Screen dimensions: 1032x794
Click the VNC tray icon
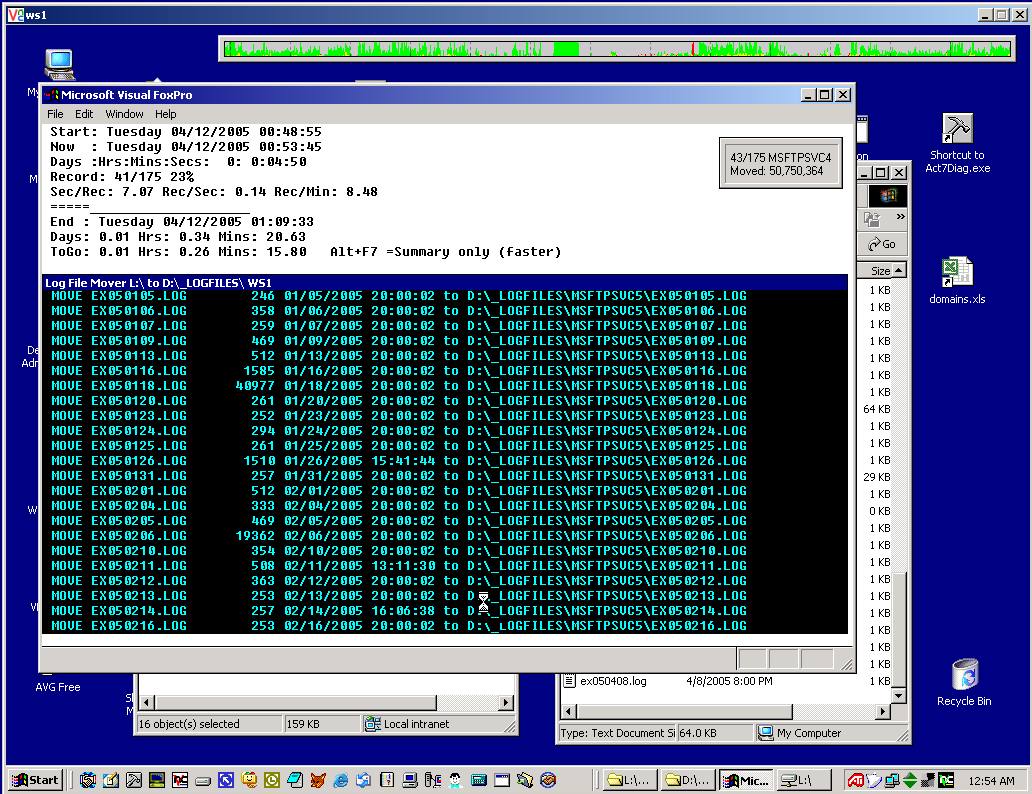click(x=946, y=780)
